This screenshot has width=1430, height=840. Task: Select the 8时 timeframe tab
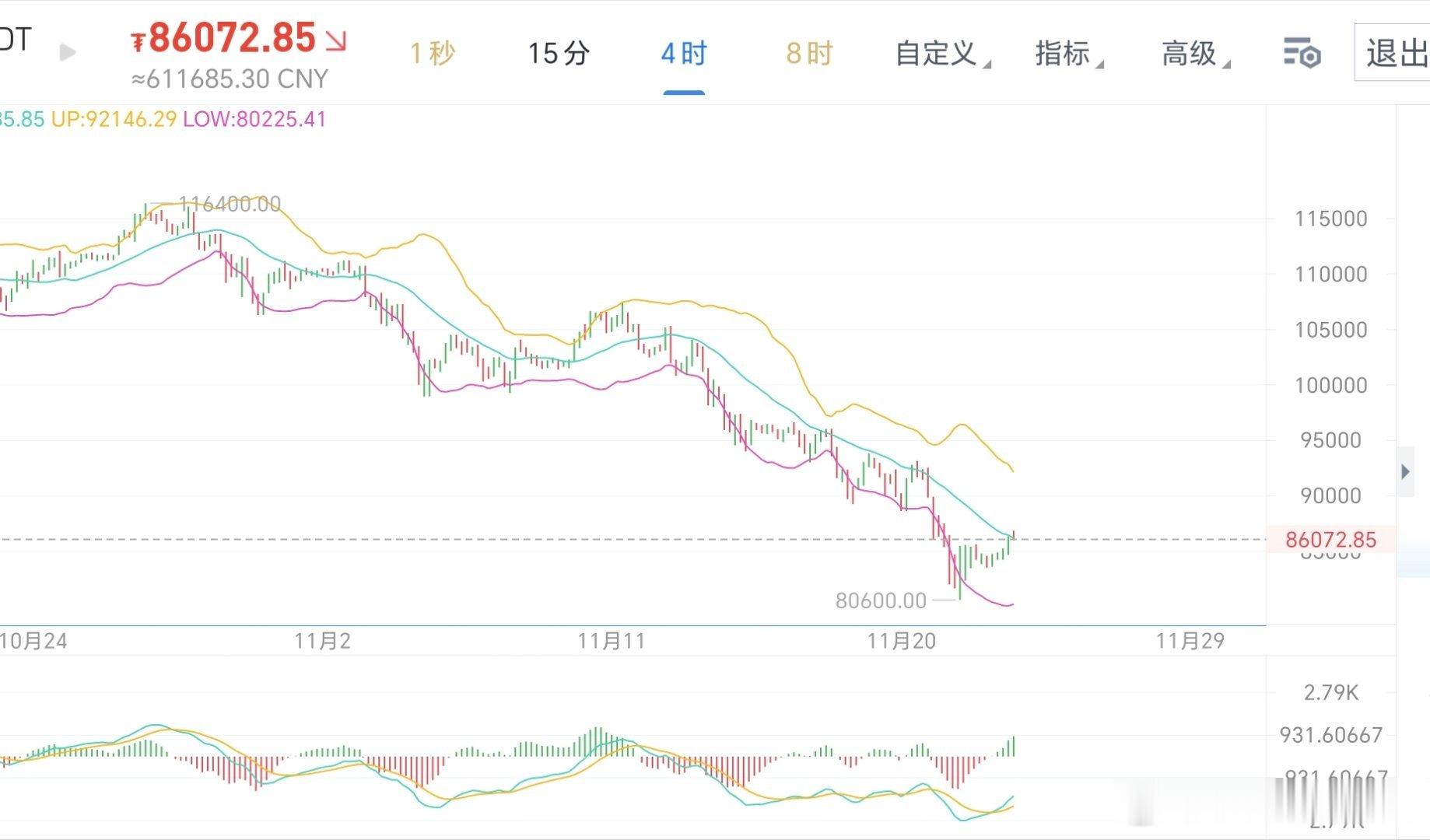click(x=806, y=53)
